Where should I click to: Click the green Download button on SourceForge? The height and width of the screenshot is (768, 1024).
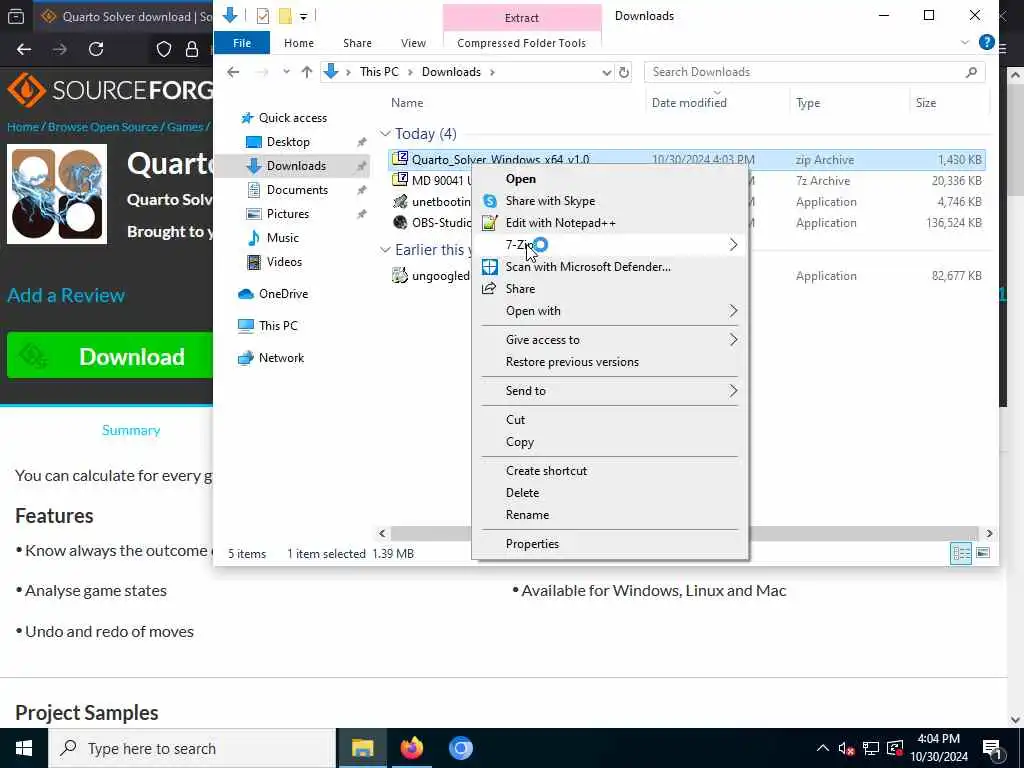[x=110, y=356]
